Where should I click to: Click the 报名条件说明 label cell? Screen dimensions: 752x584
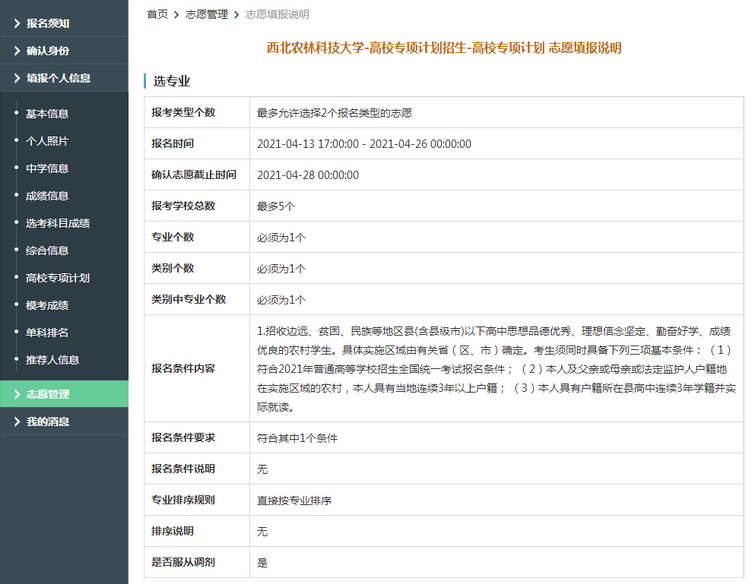[x=197, y=469]
